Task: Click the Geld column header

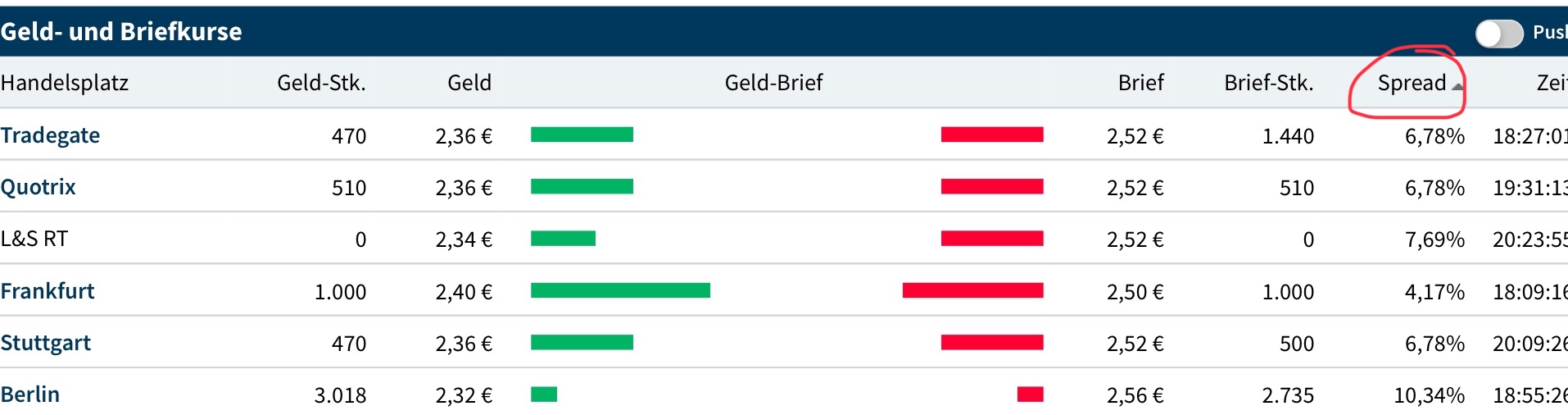Action: 469,83
